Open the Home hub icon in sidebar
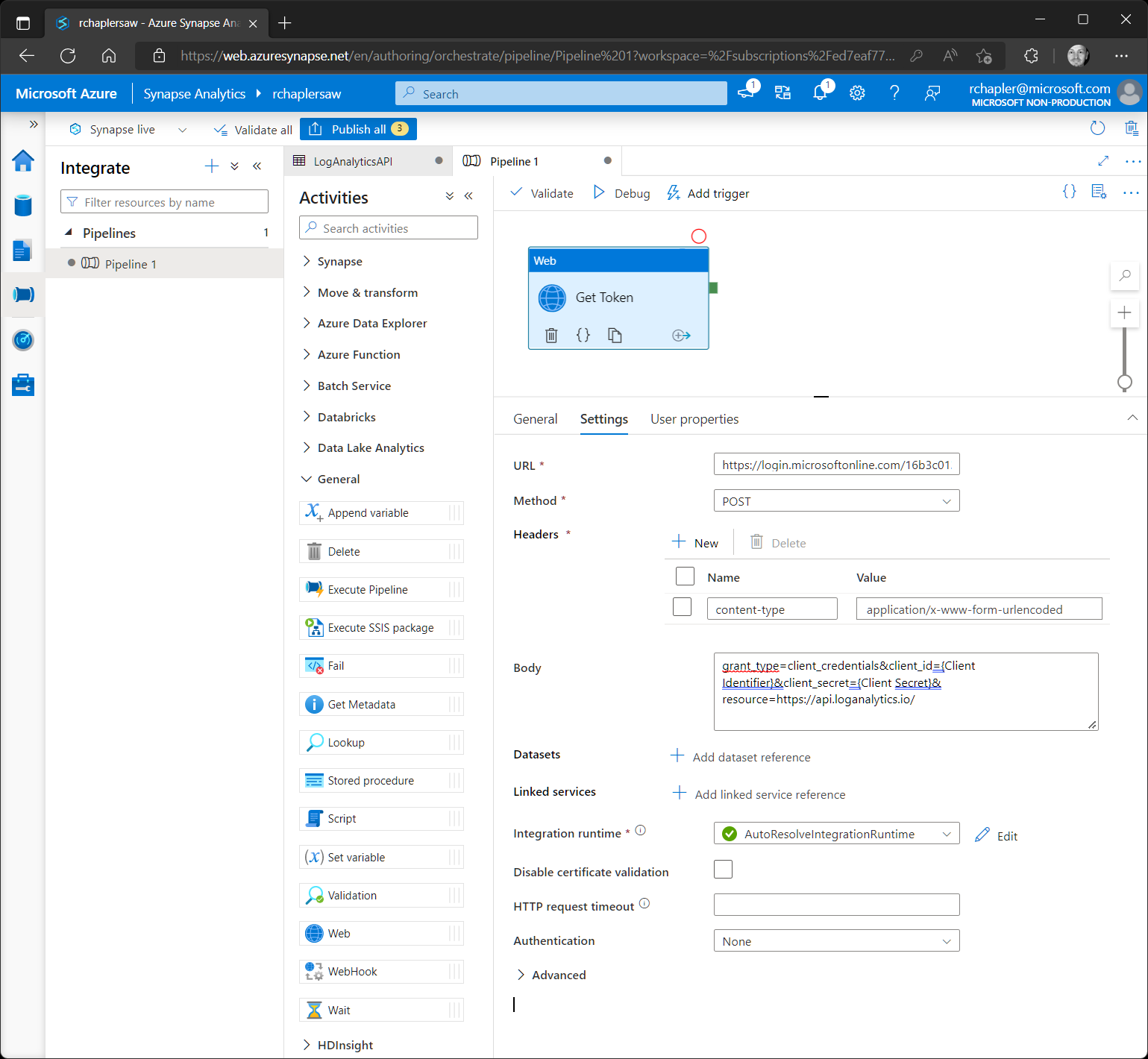 click(23, 160)
